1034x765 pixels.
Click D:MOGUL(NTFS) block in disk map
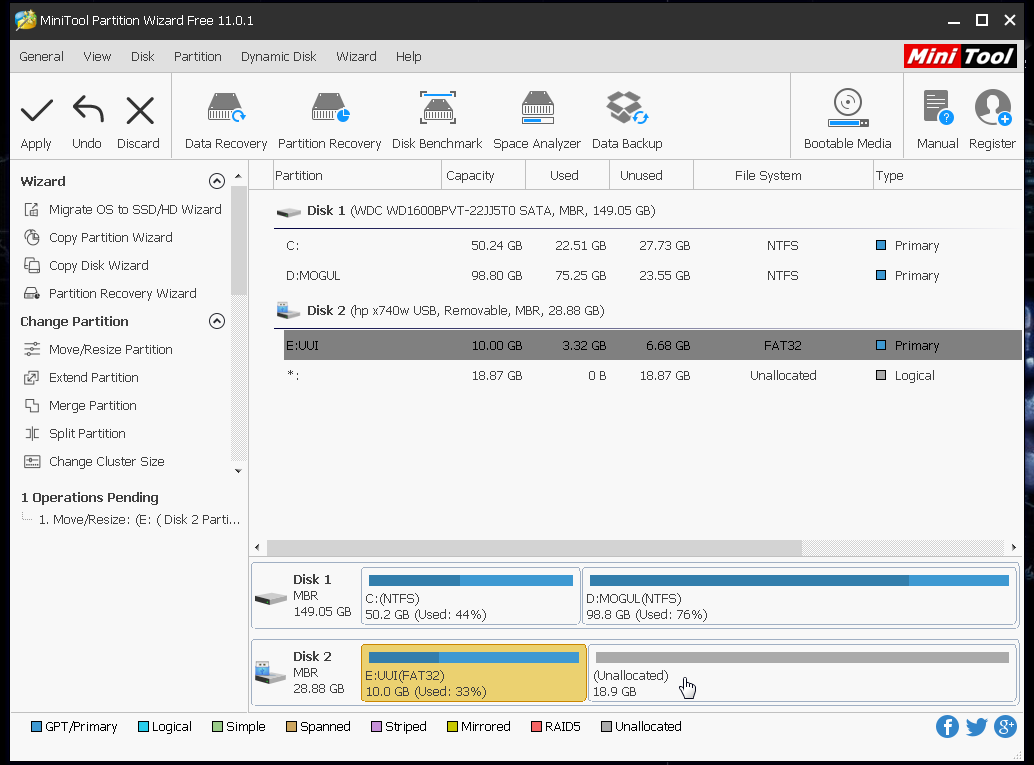[x=799, y=596]
